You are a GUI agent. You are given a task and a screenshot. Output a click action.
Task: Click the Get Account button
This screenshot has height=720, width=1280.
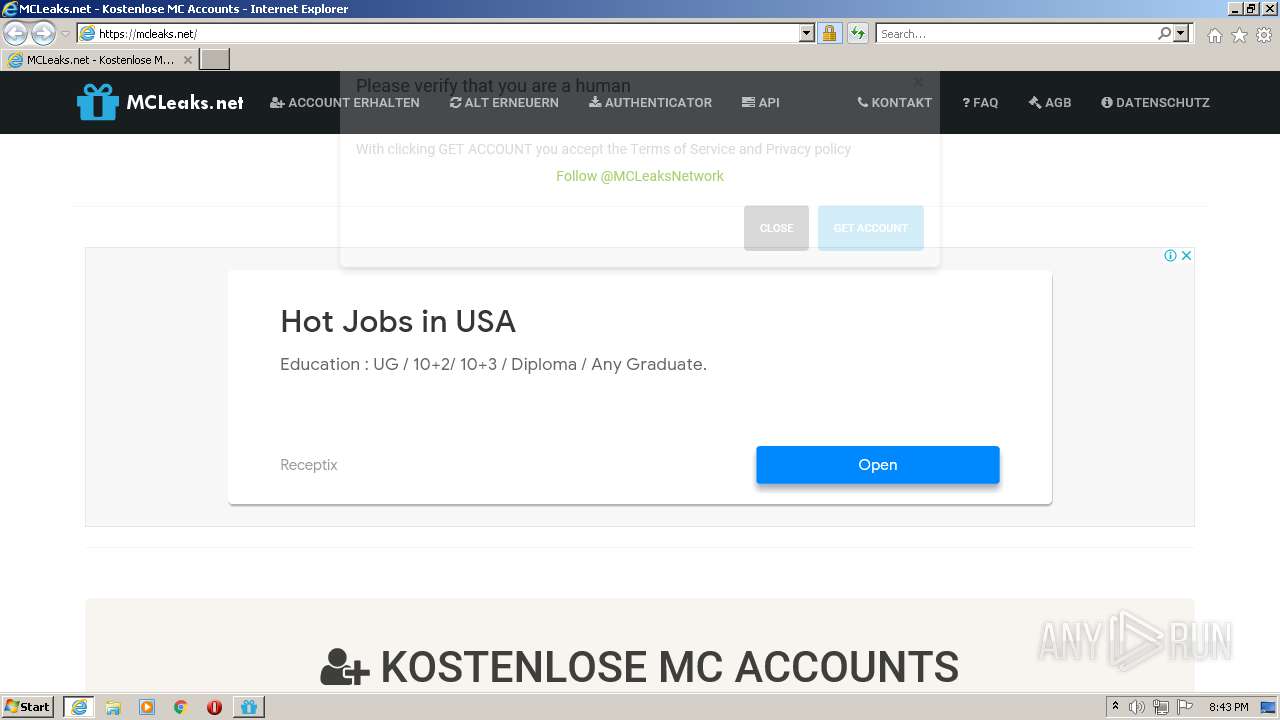point(871,228)
